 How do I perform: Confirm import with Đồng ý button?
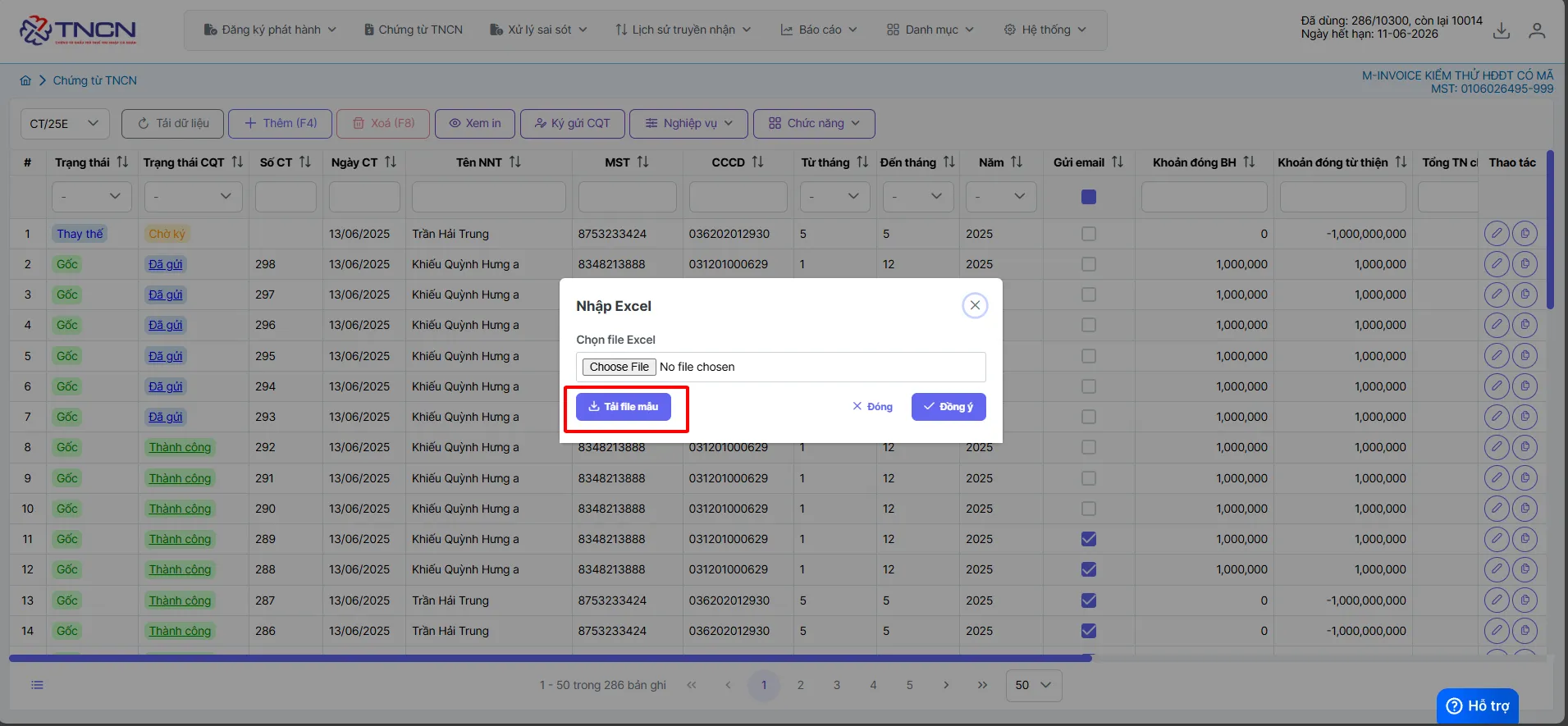point(949,407)
